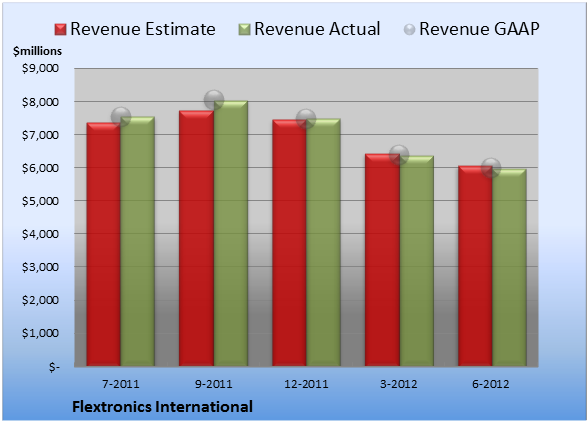Click the 3-2012 quarter label

click(x=399, y=384)
